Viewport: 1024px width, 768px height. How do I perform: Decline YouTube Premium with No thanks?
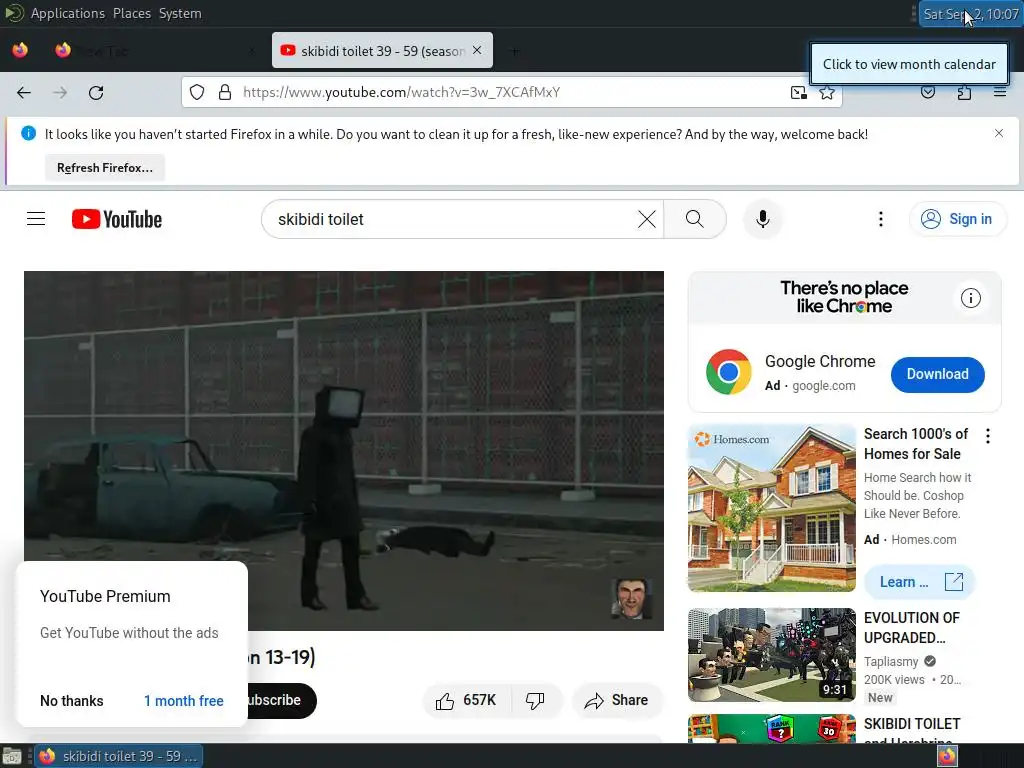click(x=71, y=701)
